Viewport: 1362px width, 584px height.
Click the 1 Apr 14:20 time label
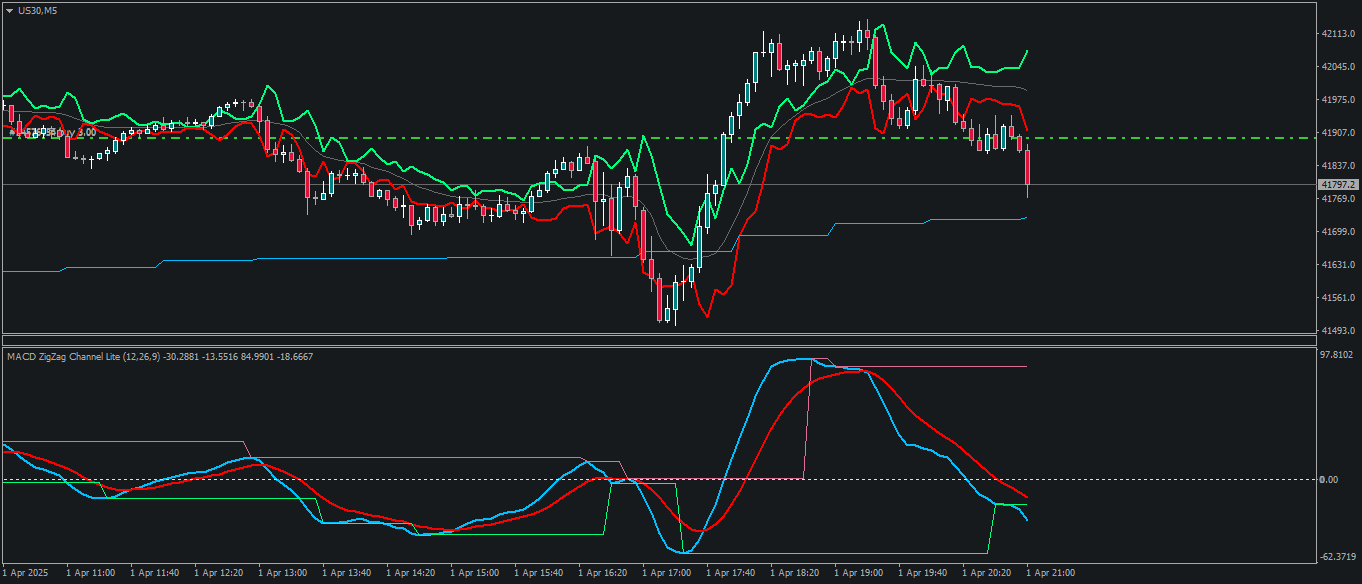(x=410, y=573)
